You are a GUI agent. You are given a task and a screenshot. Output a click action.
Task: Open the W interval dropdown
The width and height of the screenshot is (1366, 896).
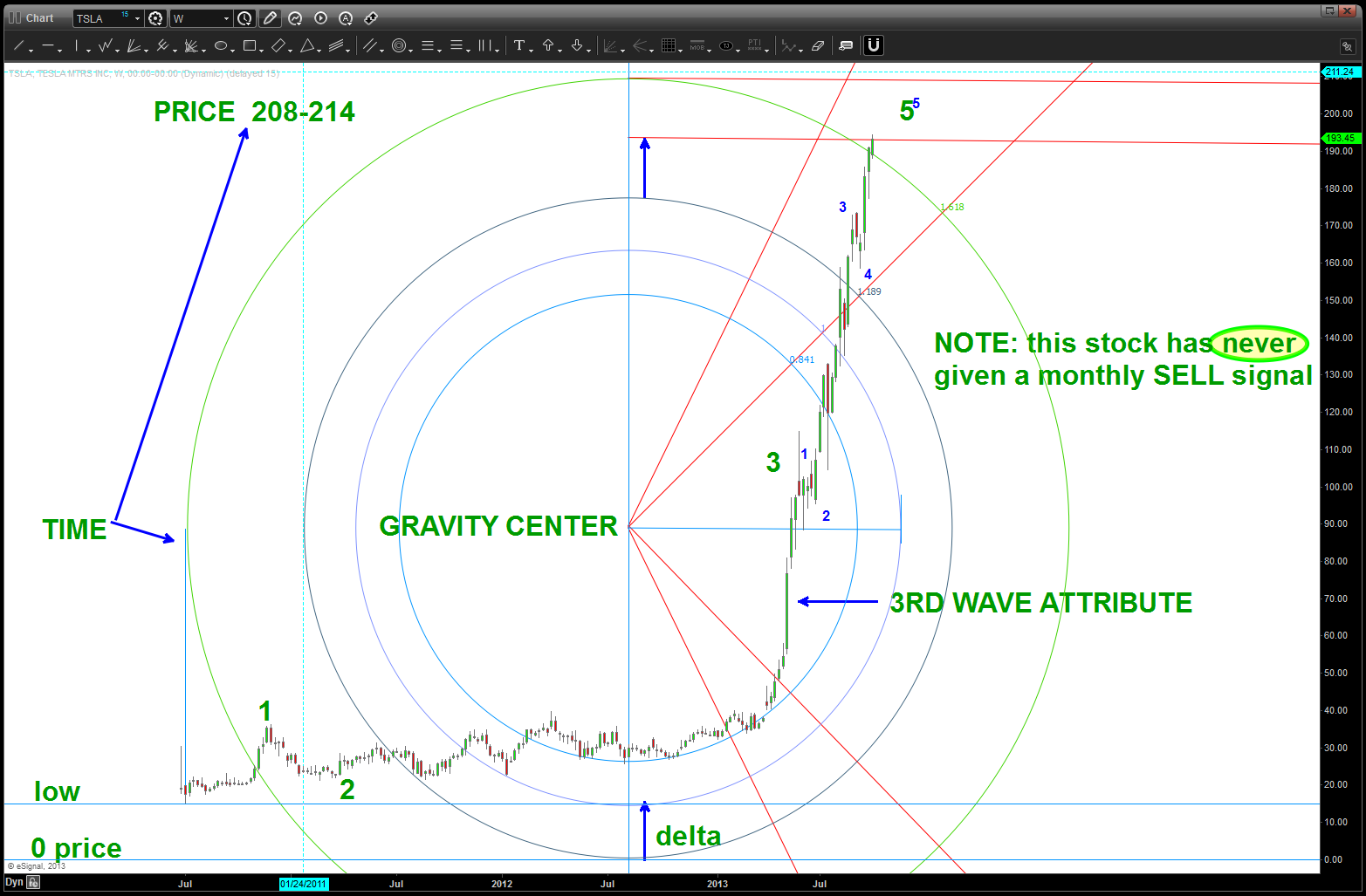(227, 18)
